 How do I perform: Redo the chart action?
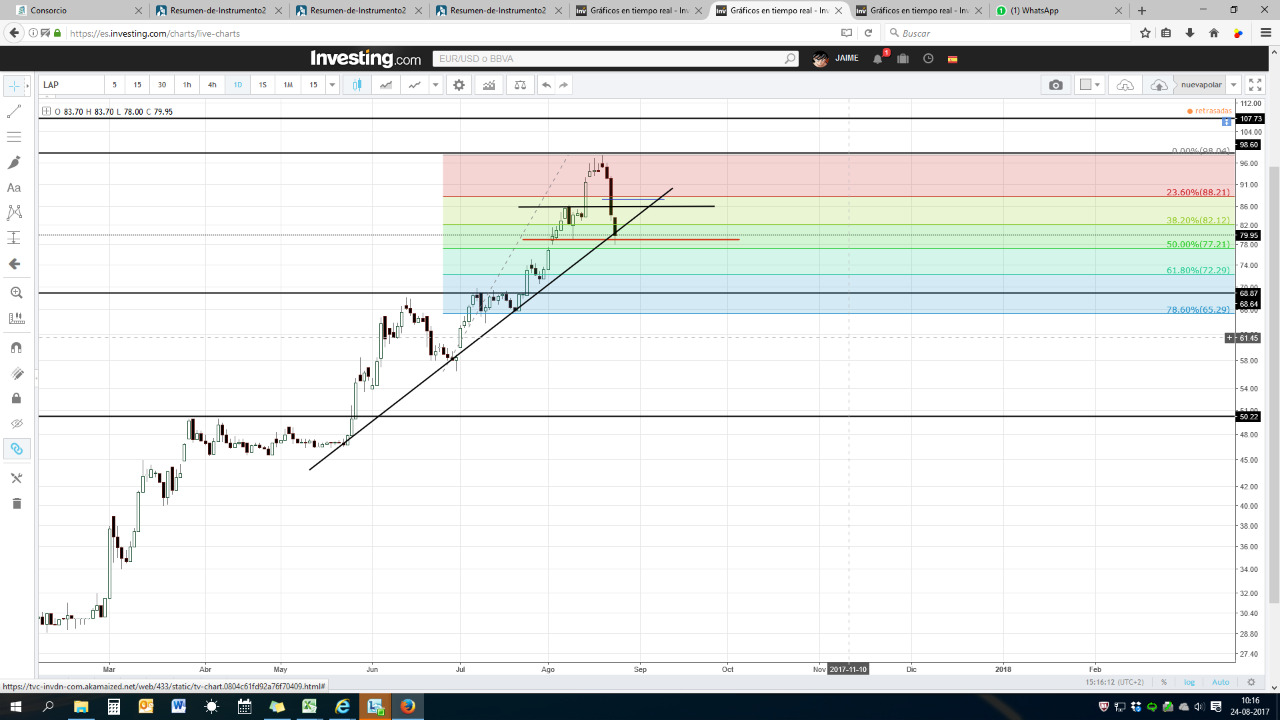click(x=564, y=85)
